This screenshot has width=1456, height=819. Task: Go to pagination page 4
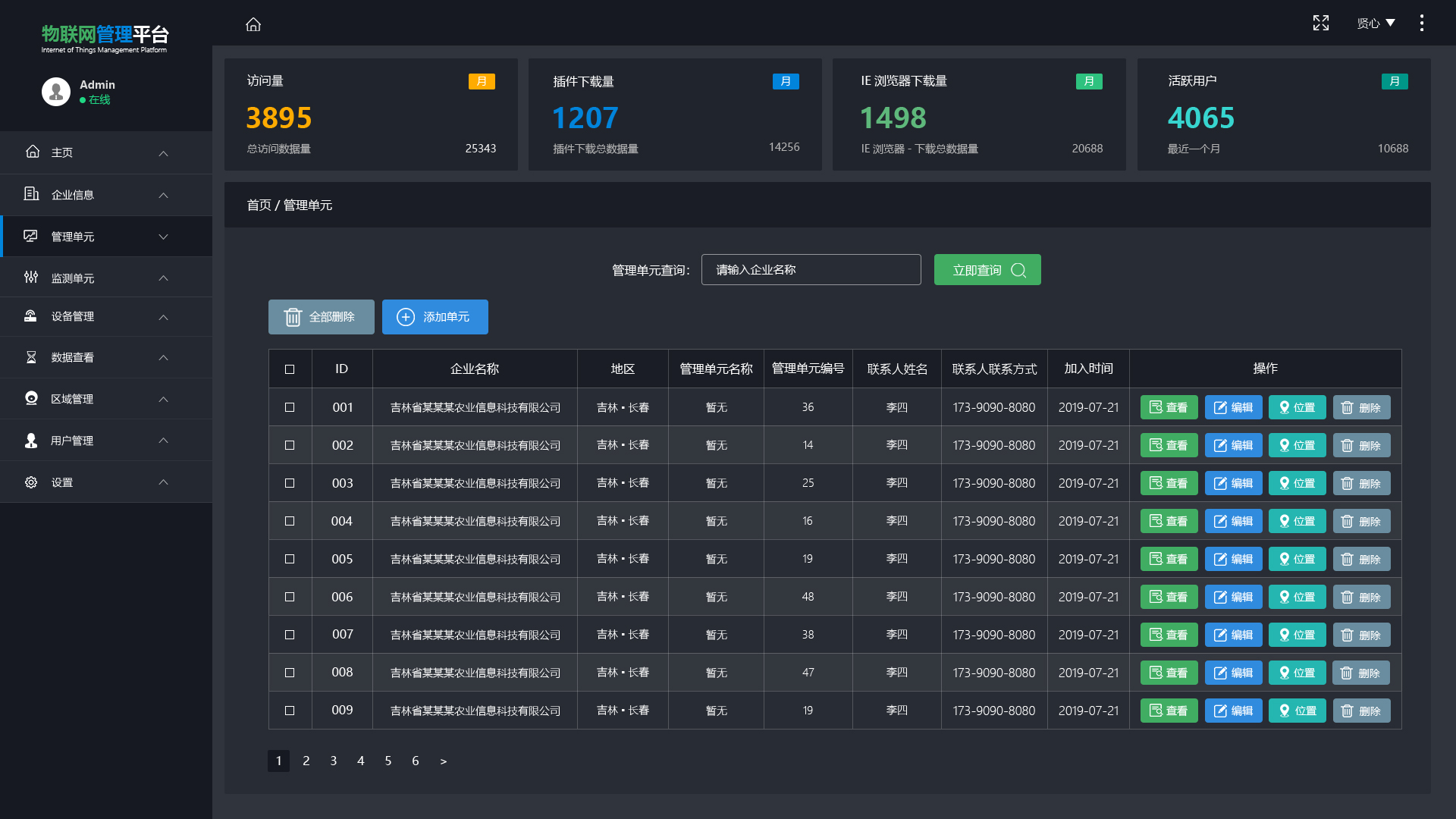tap(361, 761)
